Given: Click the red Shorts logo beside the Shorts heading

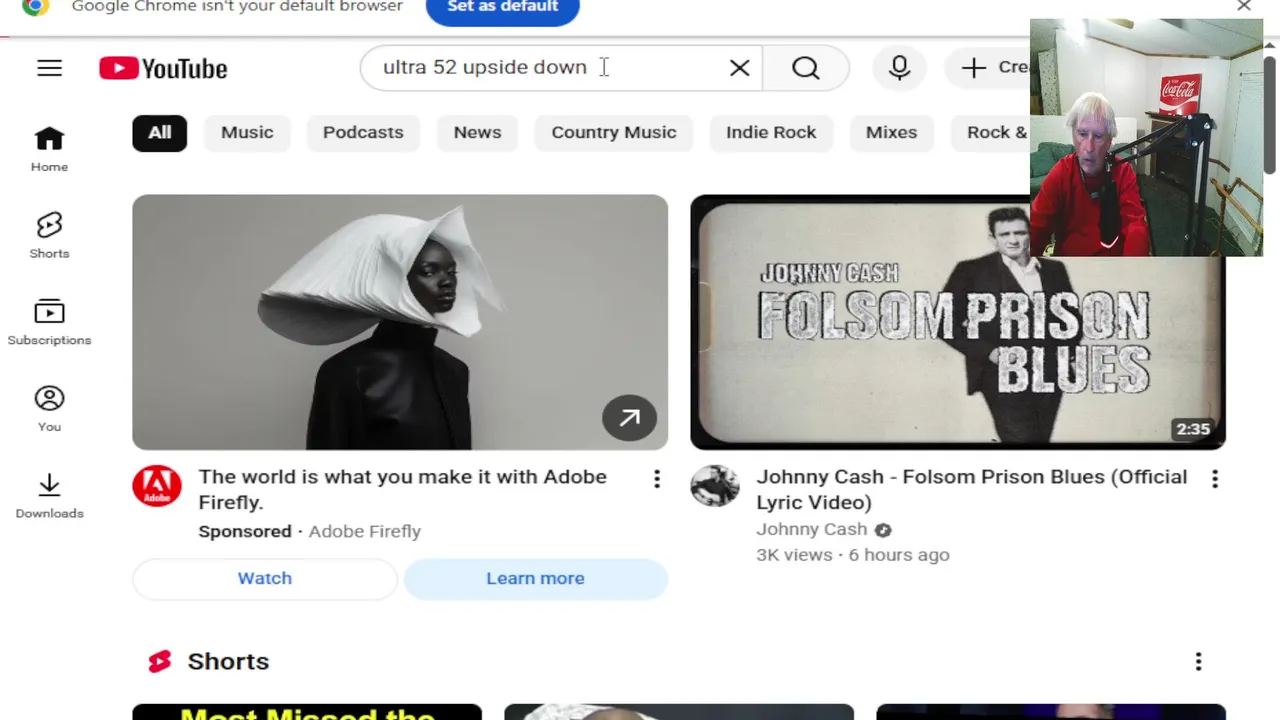Looking at the screenshot, I should coord(160,661).
